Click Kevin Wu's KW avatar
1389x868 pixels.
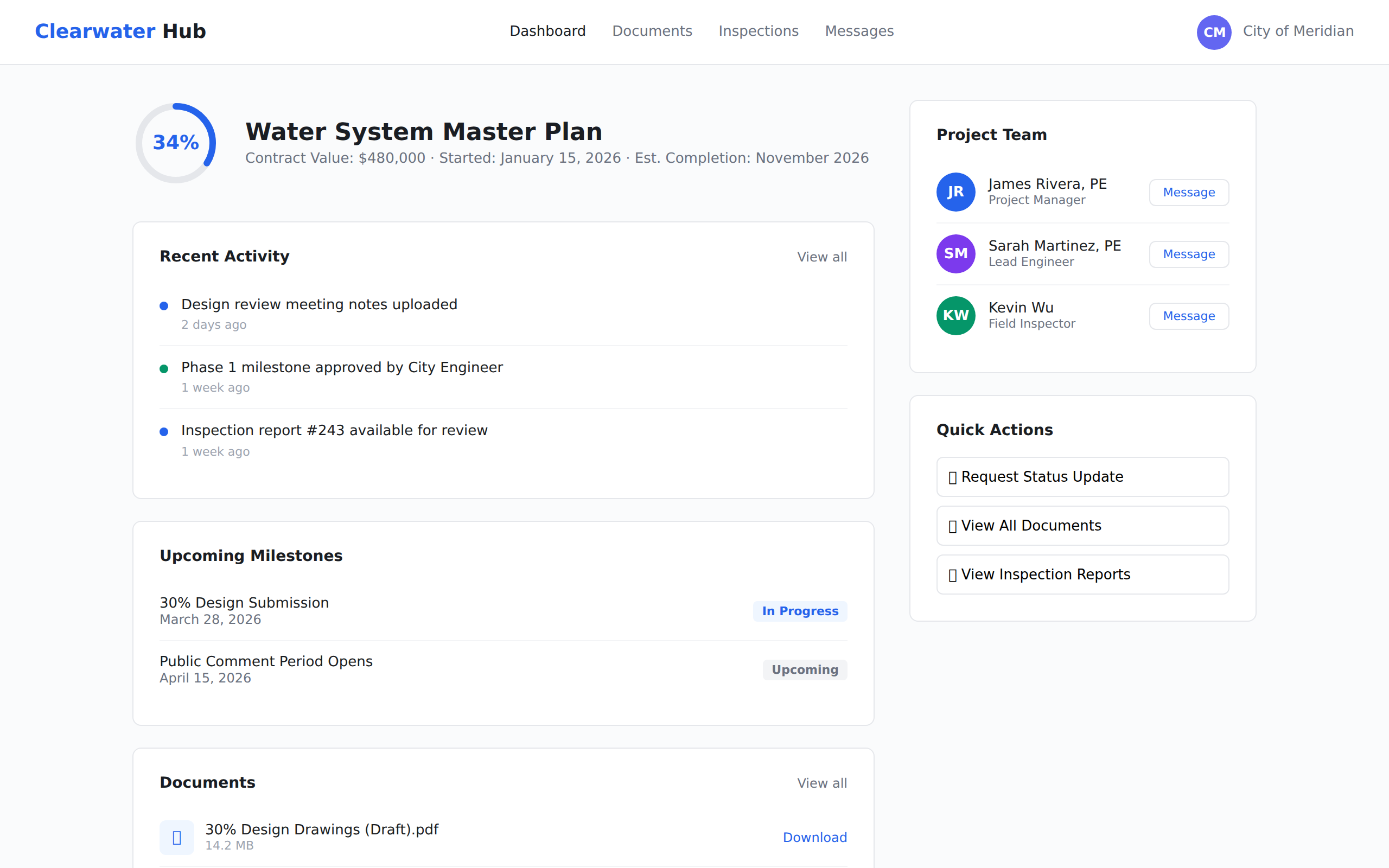pyautogui.click(x=955, y=315)
